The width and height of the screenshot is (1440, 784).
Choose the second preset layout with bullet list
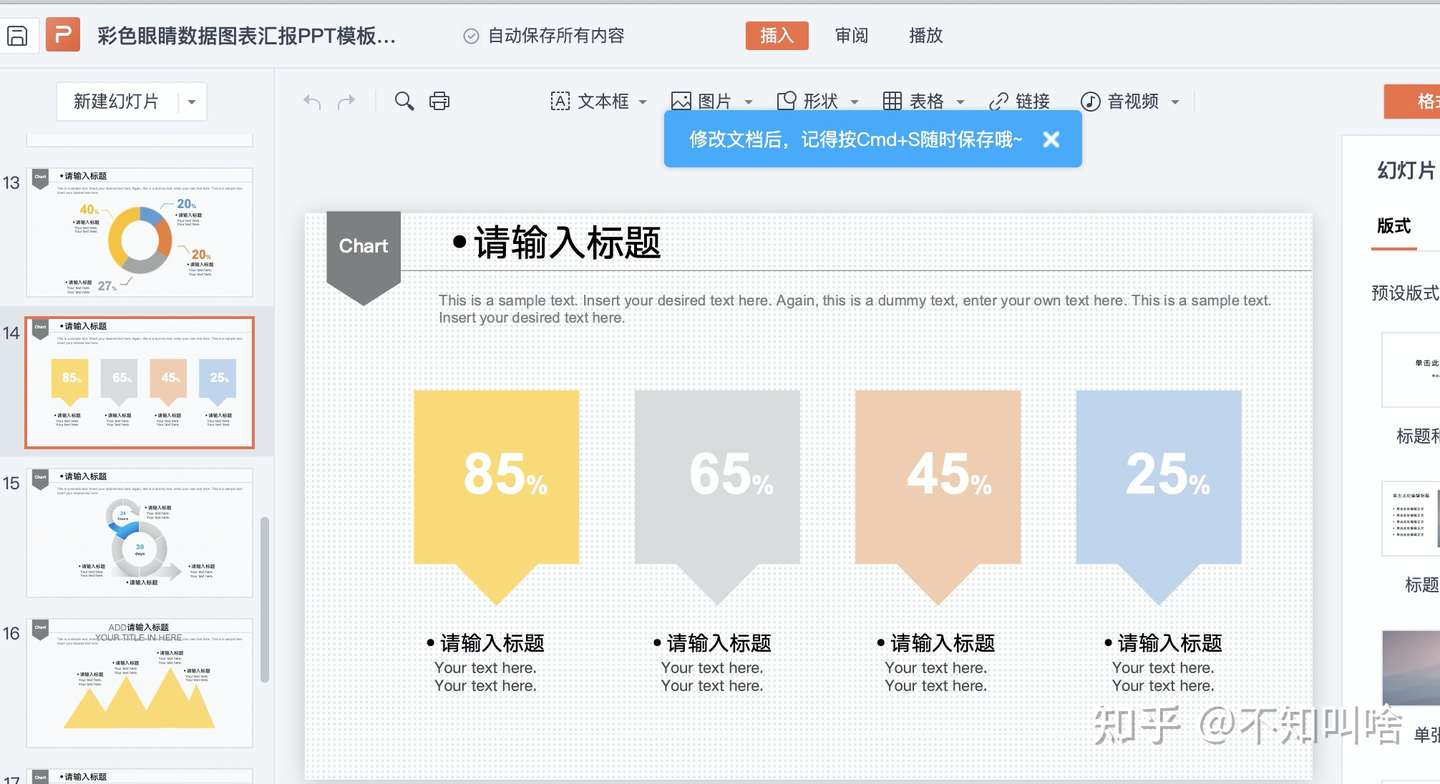[1411, 518]
